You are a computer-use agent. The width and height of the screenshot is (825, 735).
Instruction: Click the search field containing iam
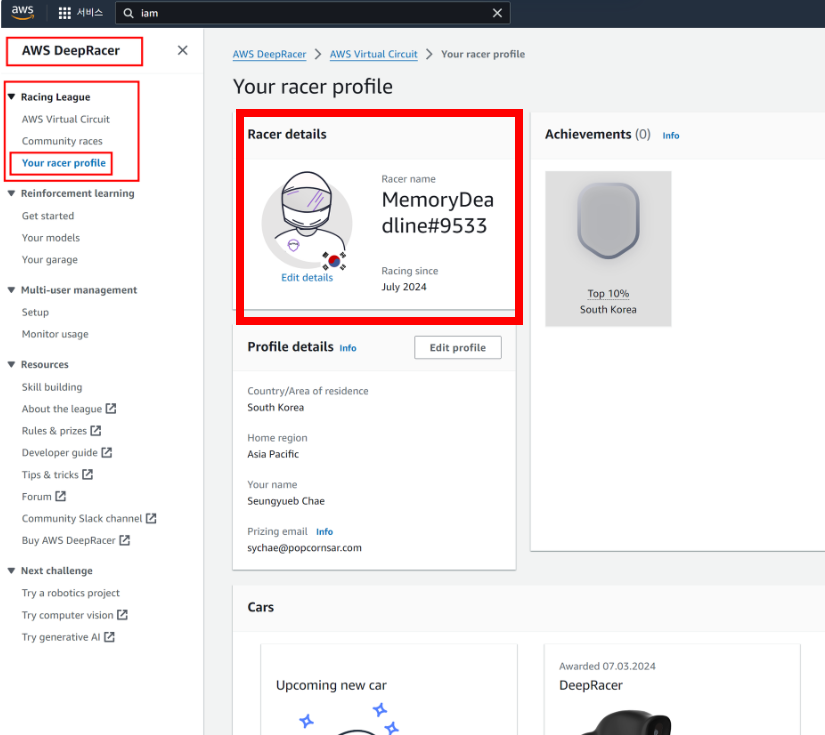pyautogui.click(x=313, y=13)
